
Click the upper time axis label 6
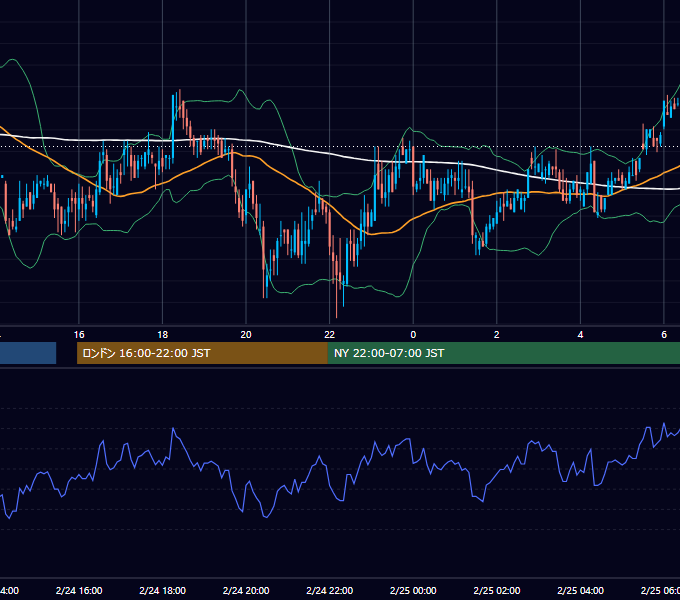pos(664,335)
